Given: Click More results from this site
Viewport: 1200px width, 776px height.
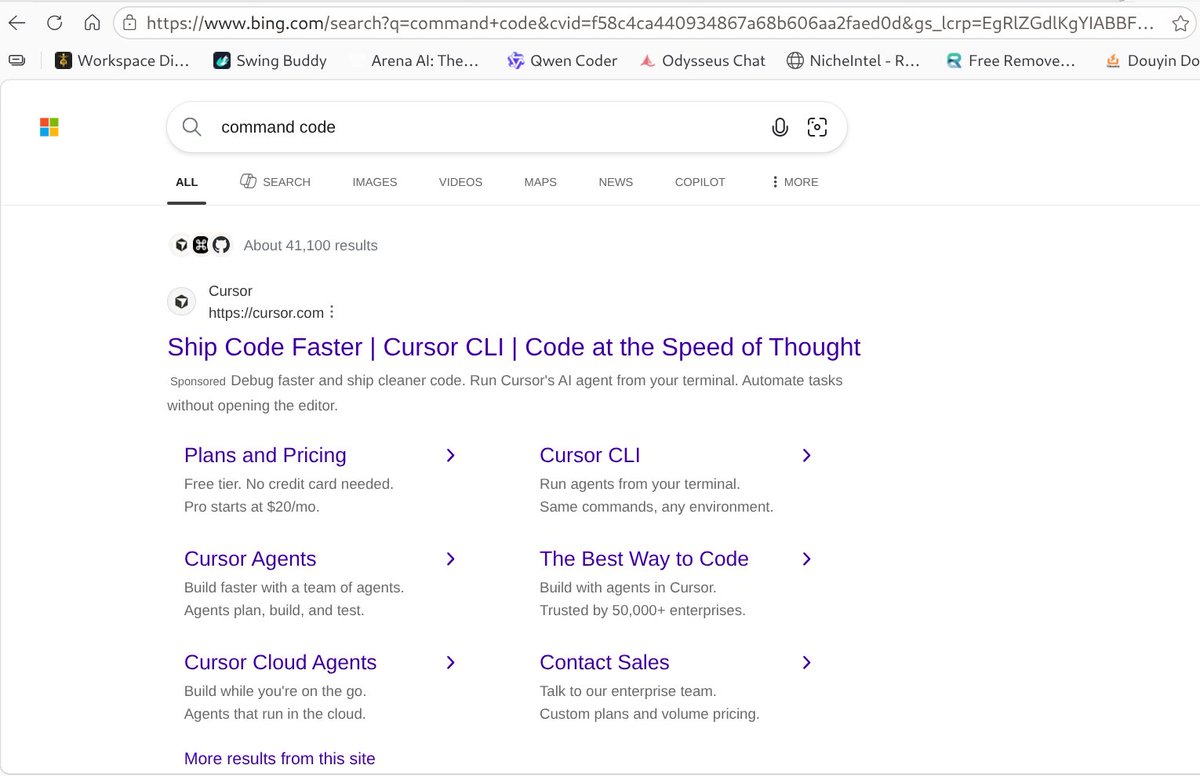Looking at the screenshot, I should click(280, 758).
